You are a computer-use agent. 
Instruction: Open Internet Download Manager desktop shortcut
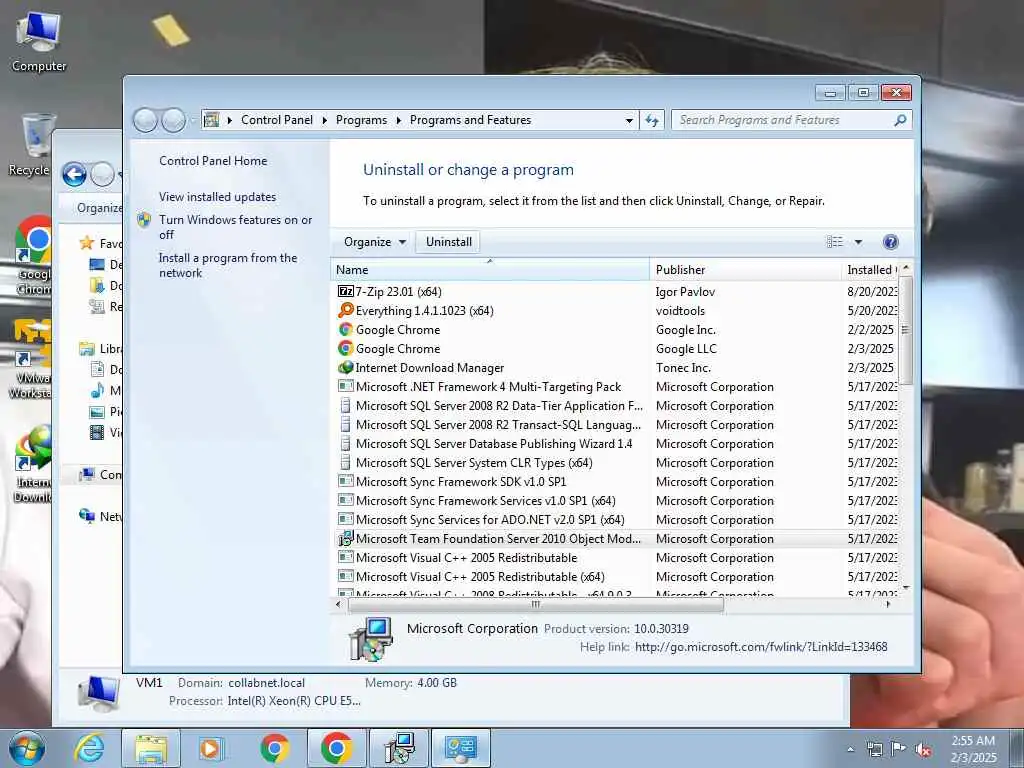[33, 464]
